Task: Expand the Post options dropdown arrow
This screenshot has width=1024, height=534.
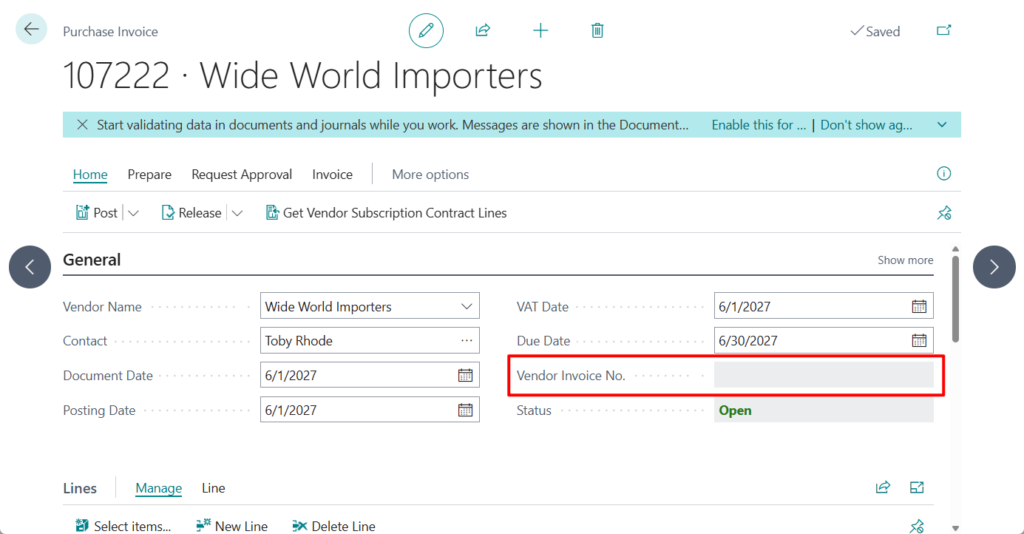Action: pos(134,213)
